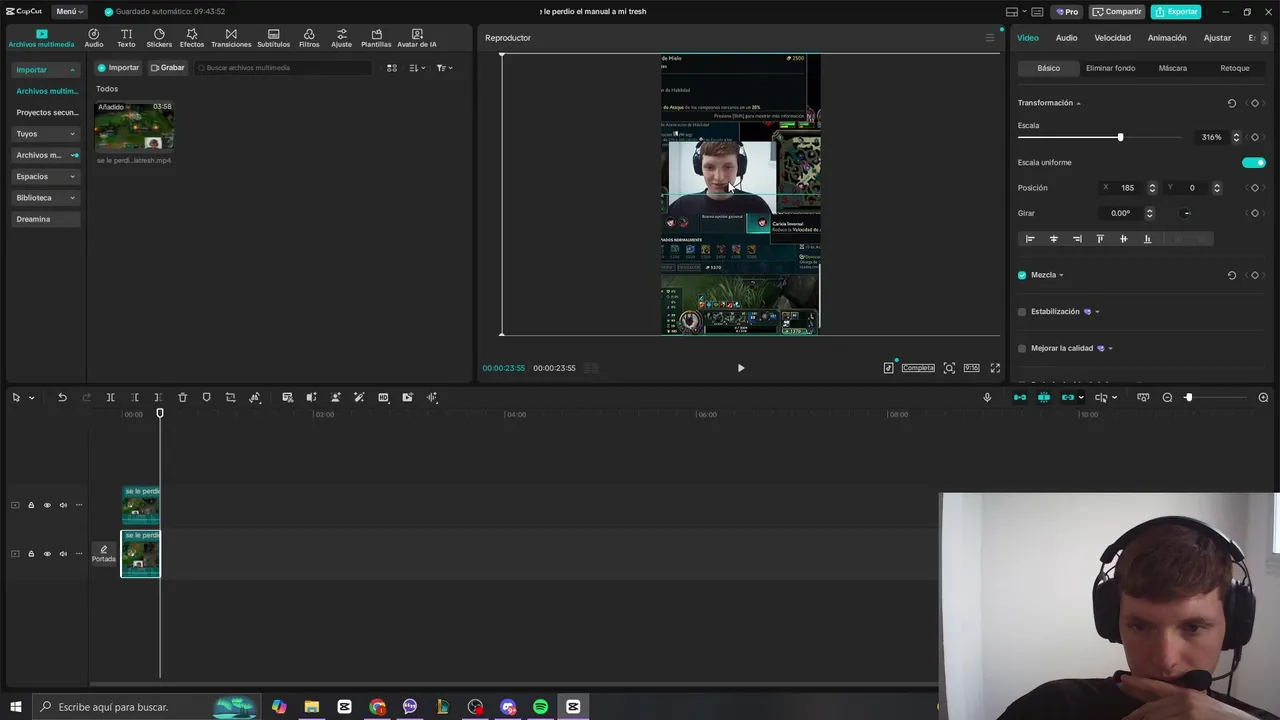Open the Ajuste tab
Viewport: 1280px width, 720px height.
tap(341, 38)
